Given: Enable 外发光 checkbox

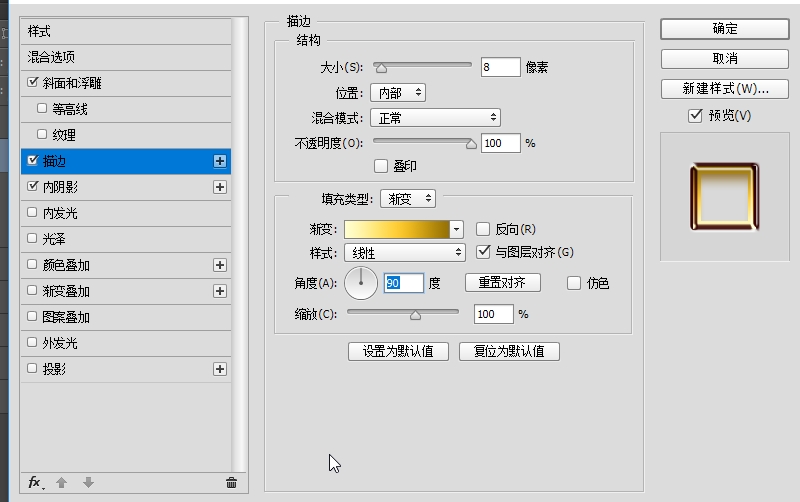Looking at the screenshot, I should [32, 342].
